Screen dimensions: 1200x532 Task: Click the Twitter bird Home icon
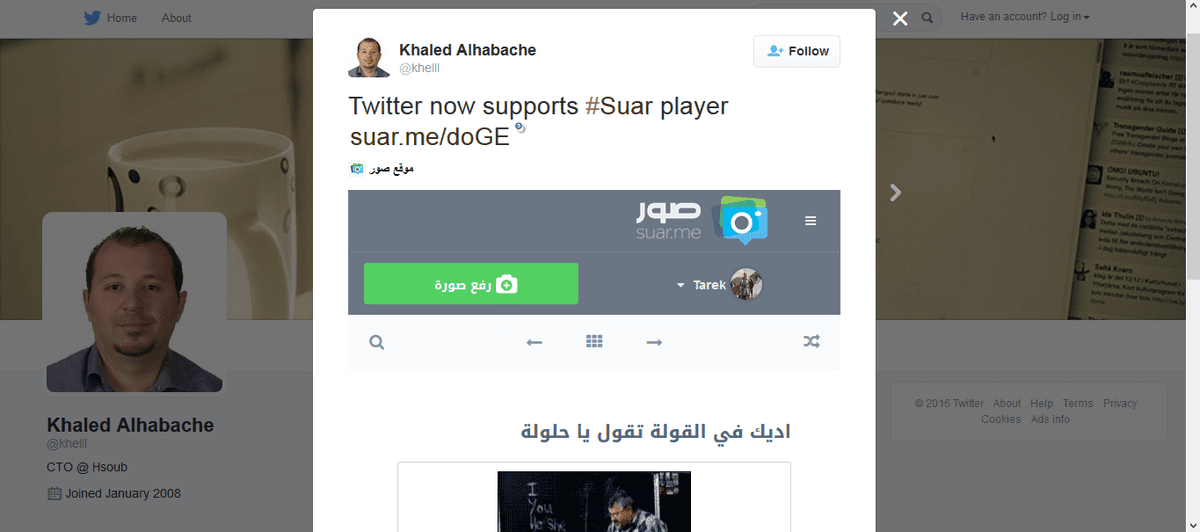(92, 17)
